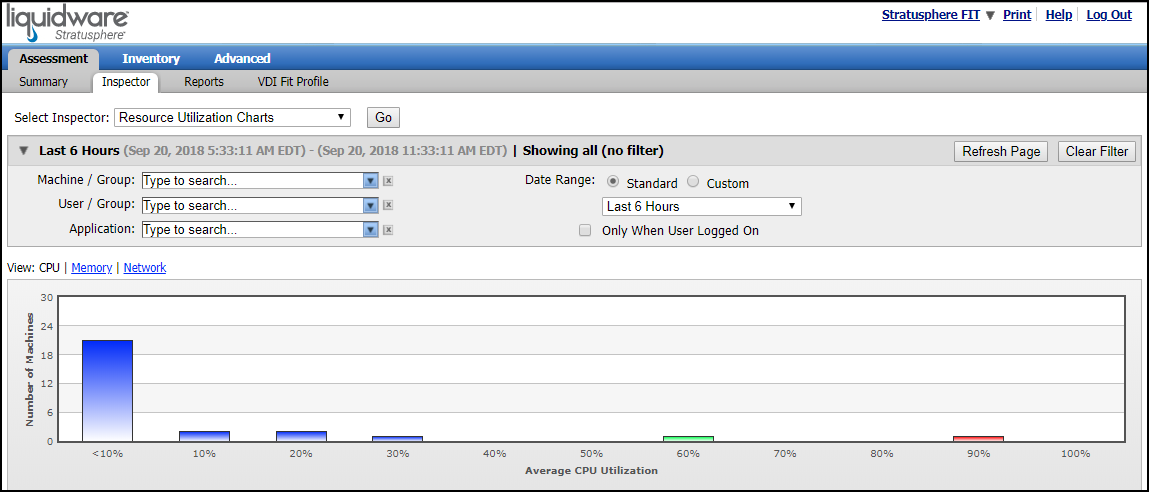Open the Reports sub-tab

204,82
